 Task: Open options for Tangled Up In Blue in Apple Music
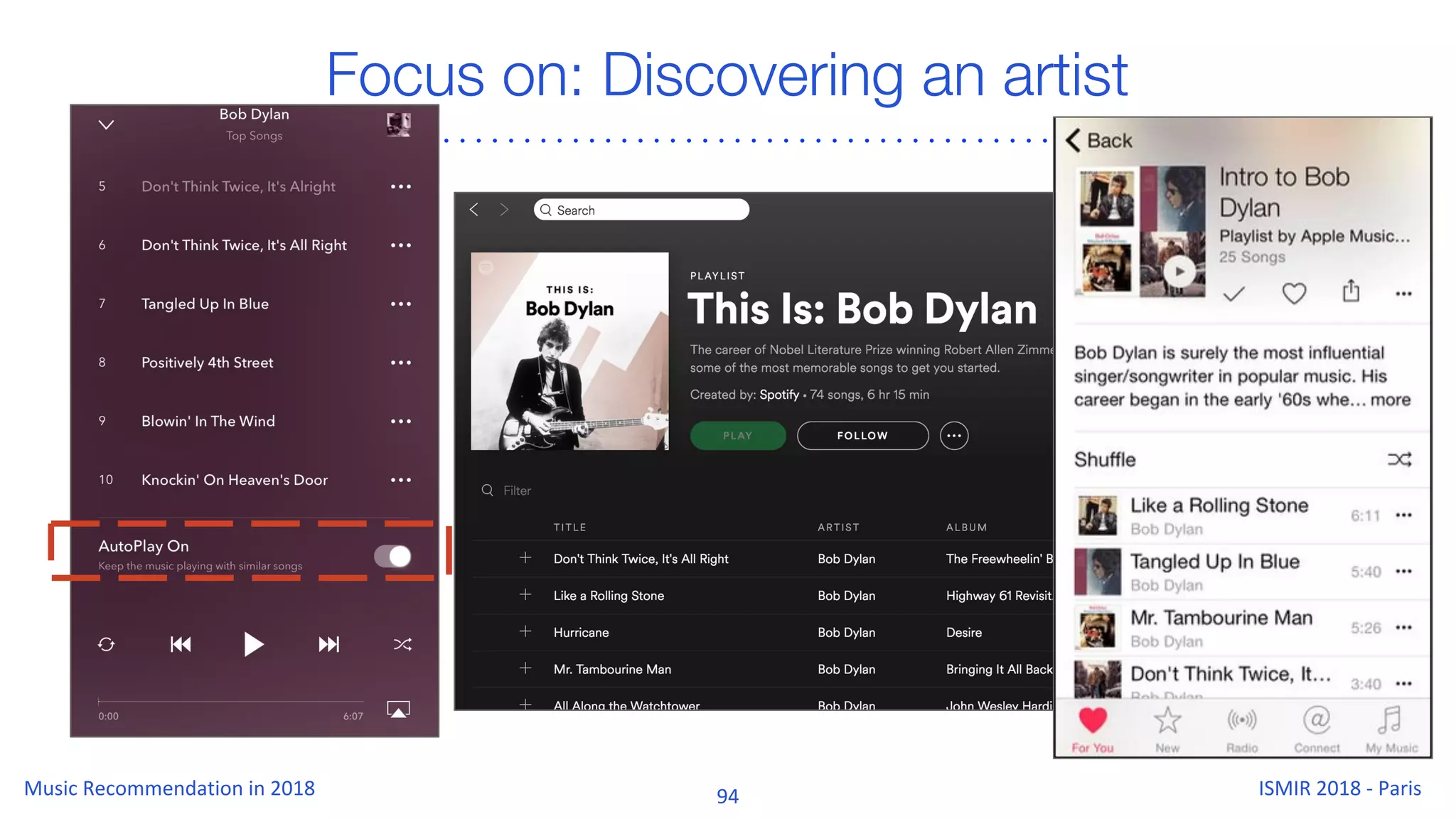tap(1403, 572)
